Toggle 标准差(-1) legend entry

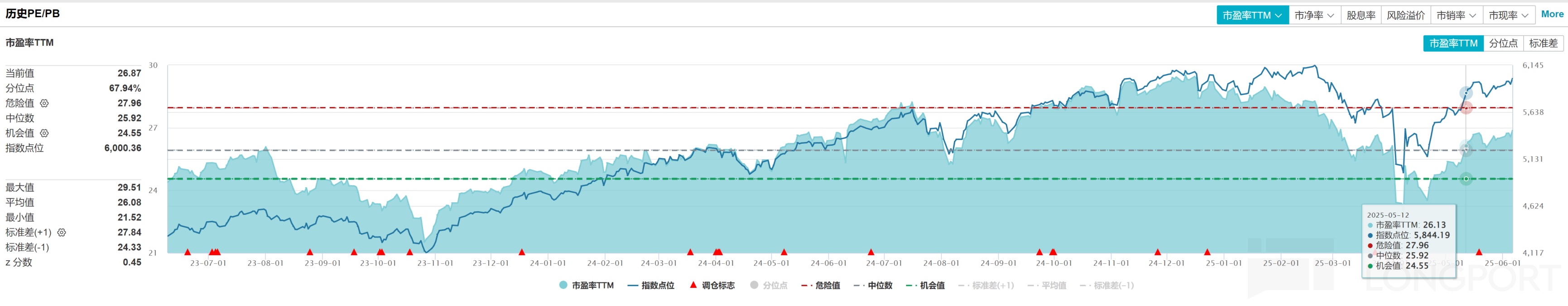tap(1106, 285)
